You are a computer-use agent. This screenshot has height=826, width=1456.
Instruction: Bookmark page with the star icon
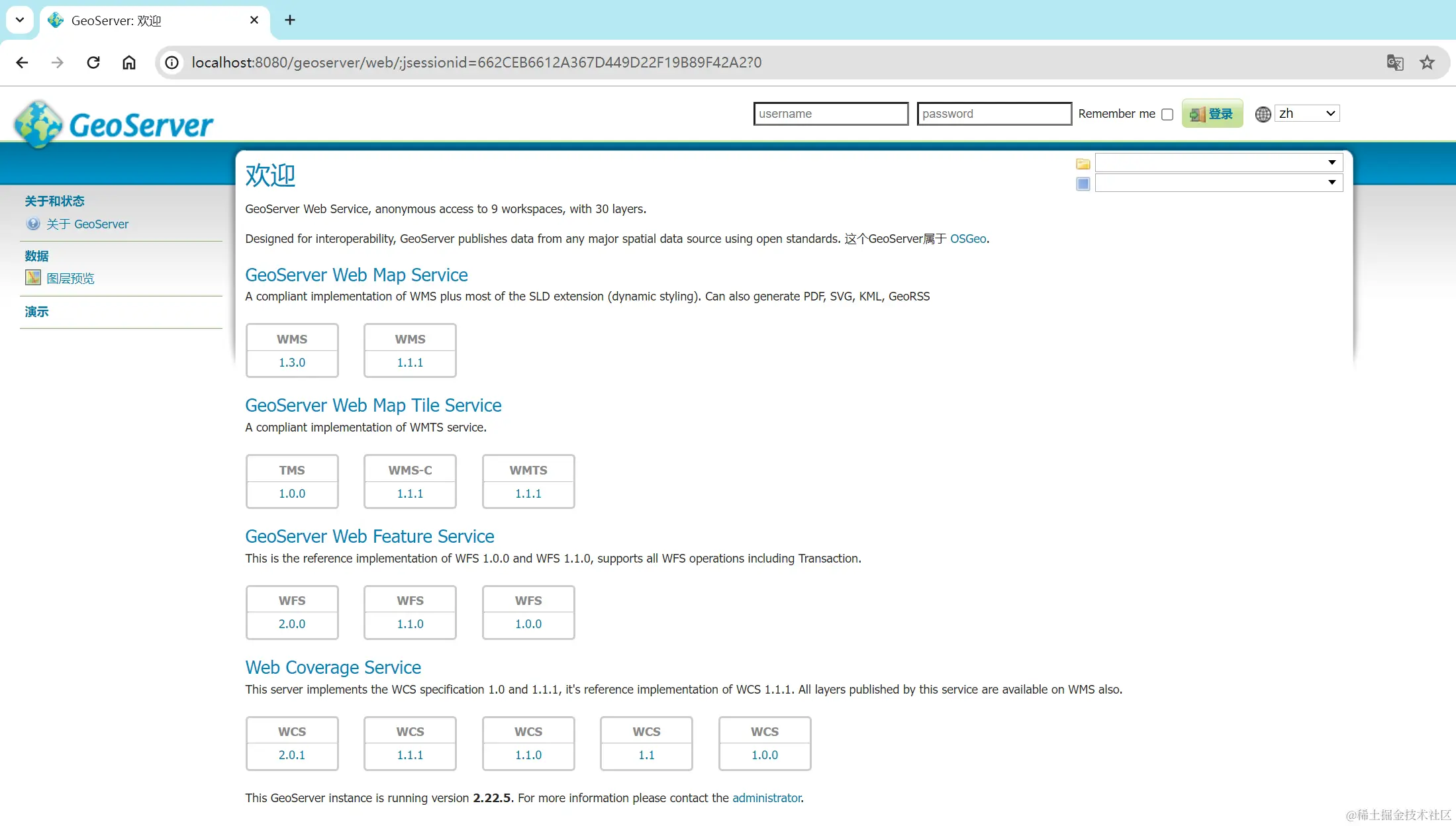[x=1427, y=62]
